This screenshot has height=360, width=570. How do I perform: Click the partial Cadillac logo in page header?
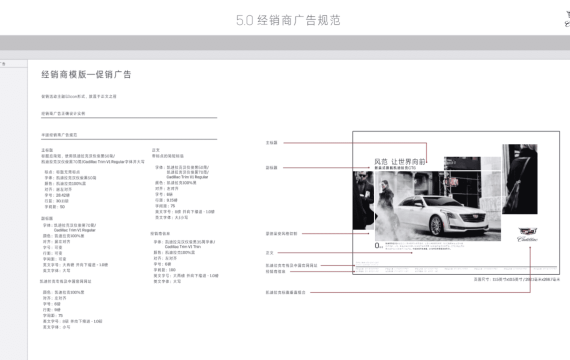[x=567, y=19]
